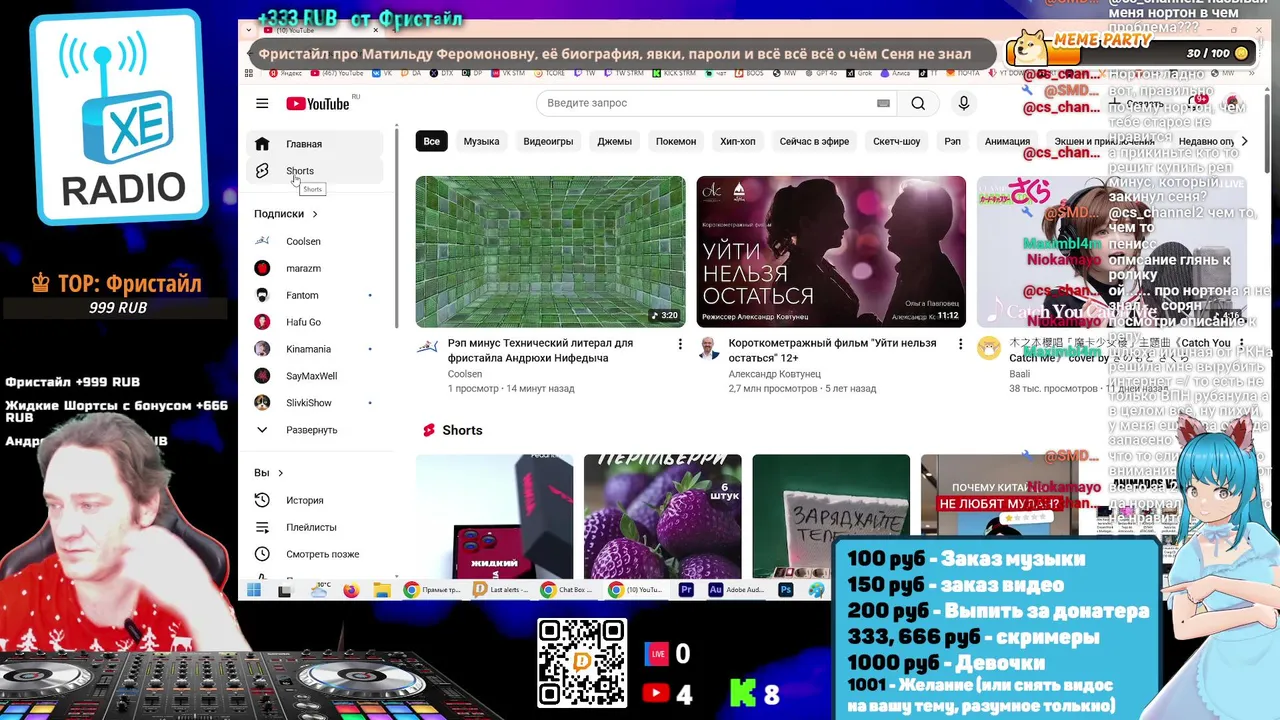Open the on-screen keyboard in search box
1280x720 pixels.
click(x=883, y=103)
